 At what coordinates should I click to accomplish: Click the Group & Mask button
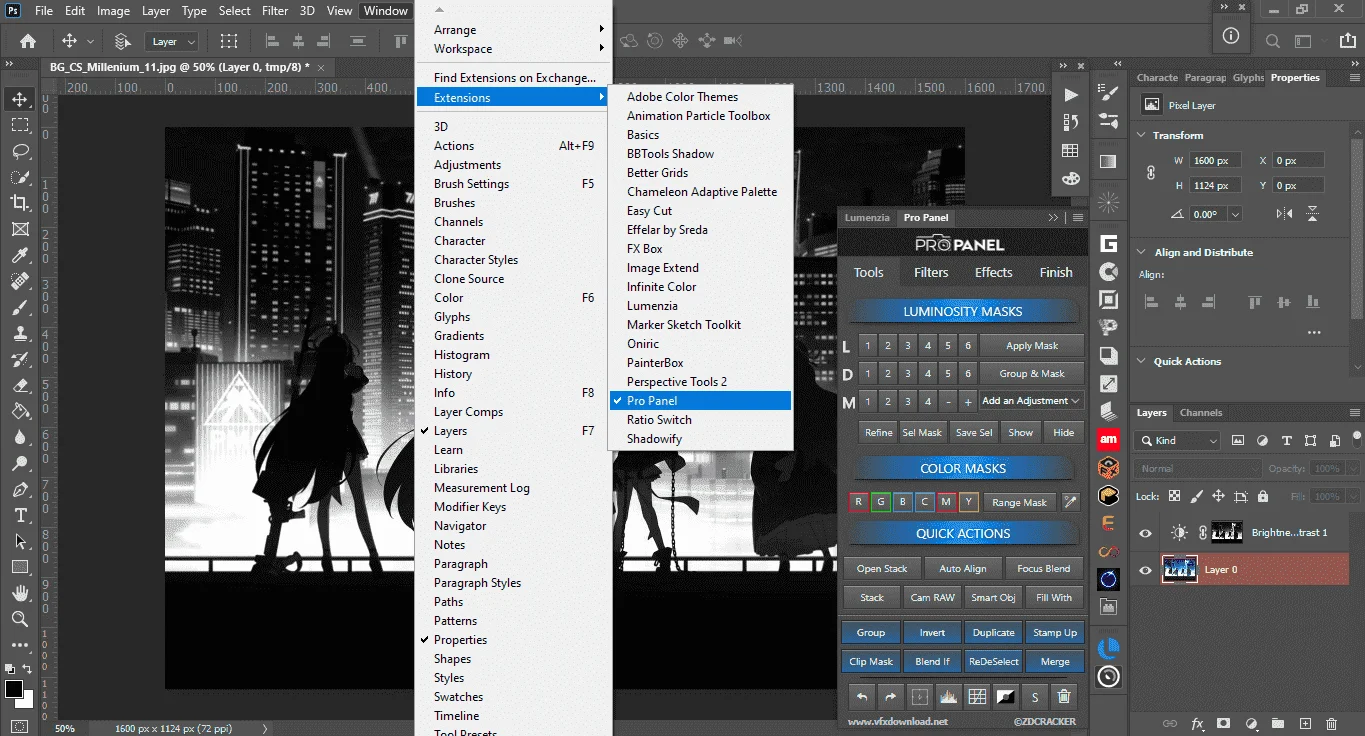pyautogui.click(x=1032, y=374)
